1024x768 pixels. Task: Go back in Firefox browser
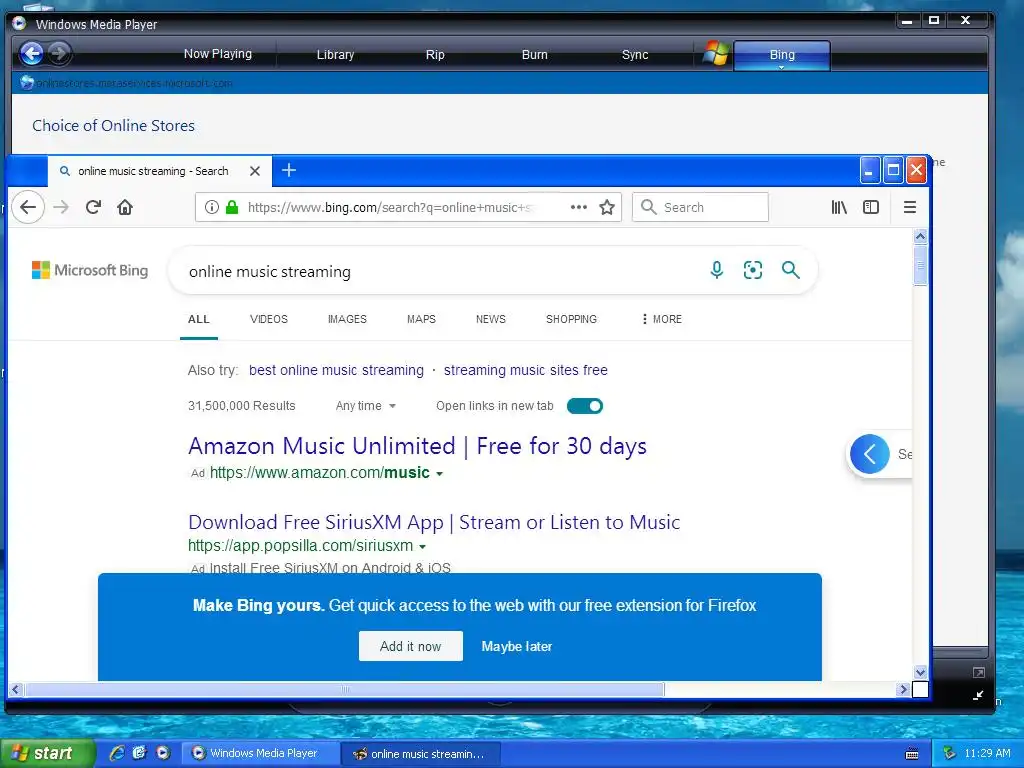click(x=28, y=207)
